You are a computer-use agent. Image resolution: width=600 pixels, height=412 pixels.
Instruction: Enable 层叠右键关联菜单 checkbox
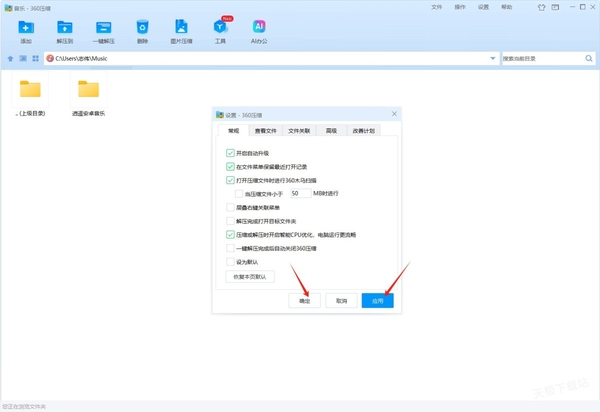[230, 207]
